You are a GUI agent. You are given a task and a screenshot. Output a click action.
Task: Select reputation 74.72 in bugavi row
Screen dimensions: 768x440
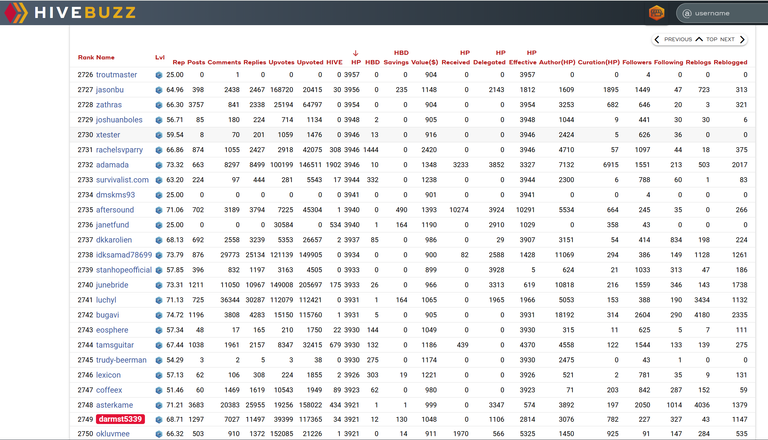tap(175, 315)
